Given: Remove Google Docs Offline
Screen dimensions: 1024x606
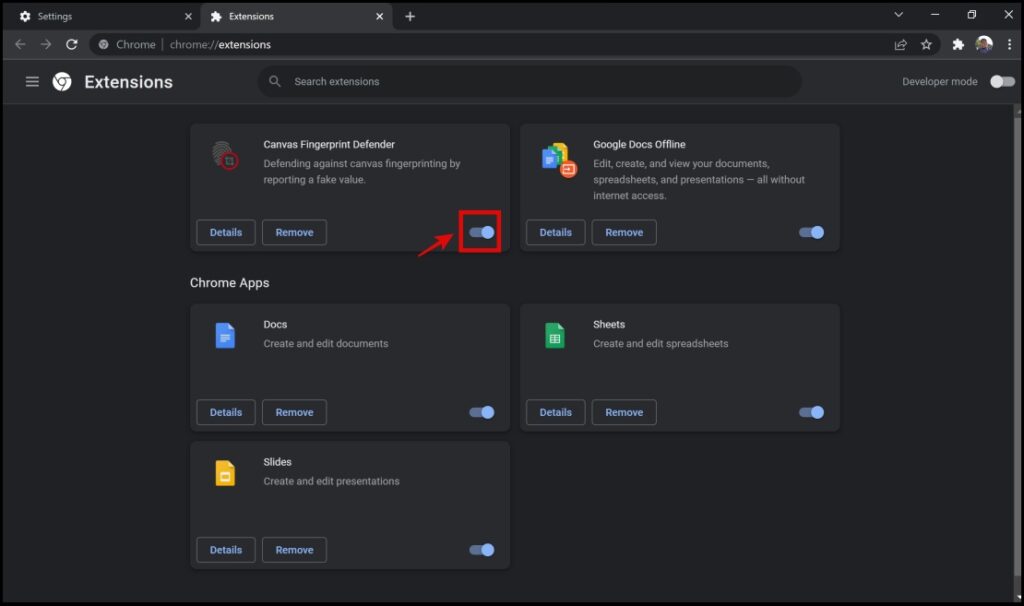Looking at the screenshot, I should 624,232.
